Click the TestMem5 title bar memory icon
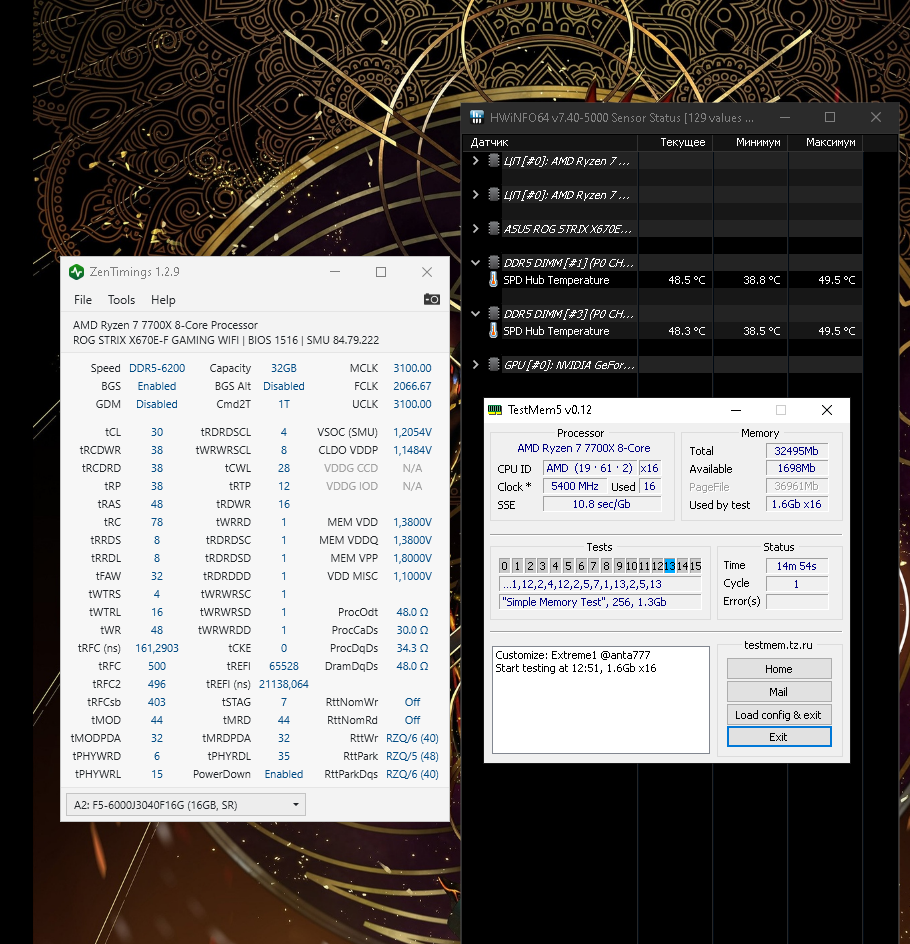The height and width of the screenshot is (944, 910). point(495,410)
